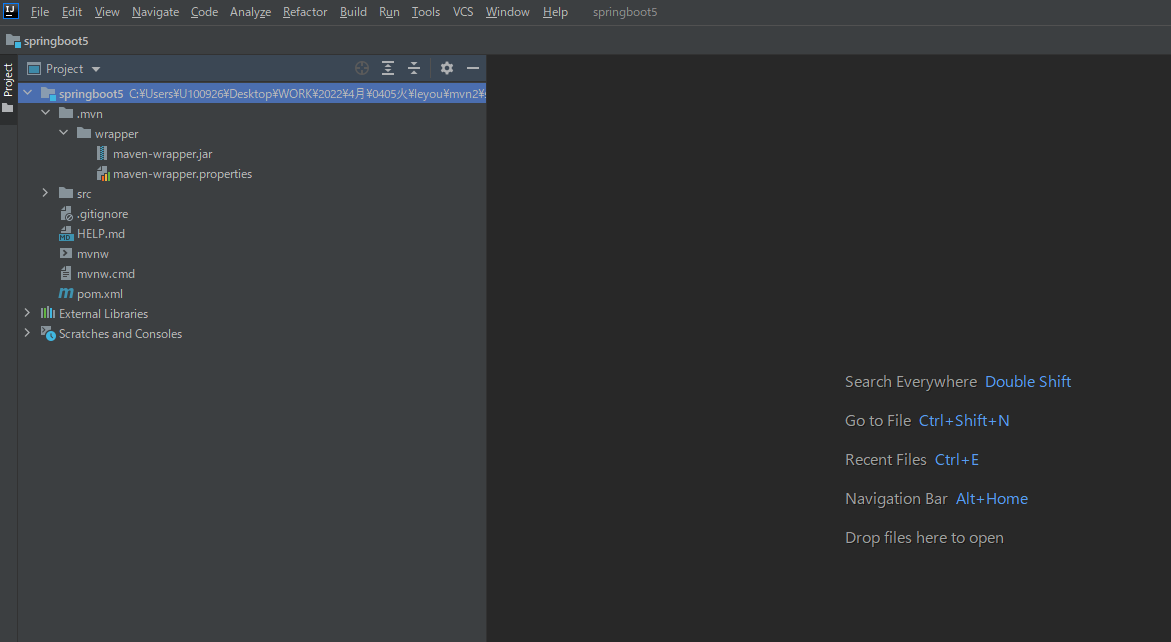
Task: Select maven-wrapper.properties in the tree
Action: coord(182,174)
